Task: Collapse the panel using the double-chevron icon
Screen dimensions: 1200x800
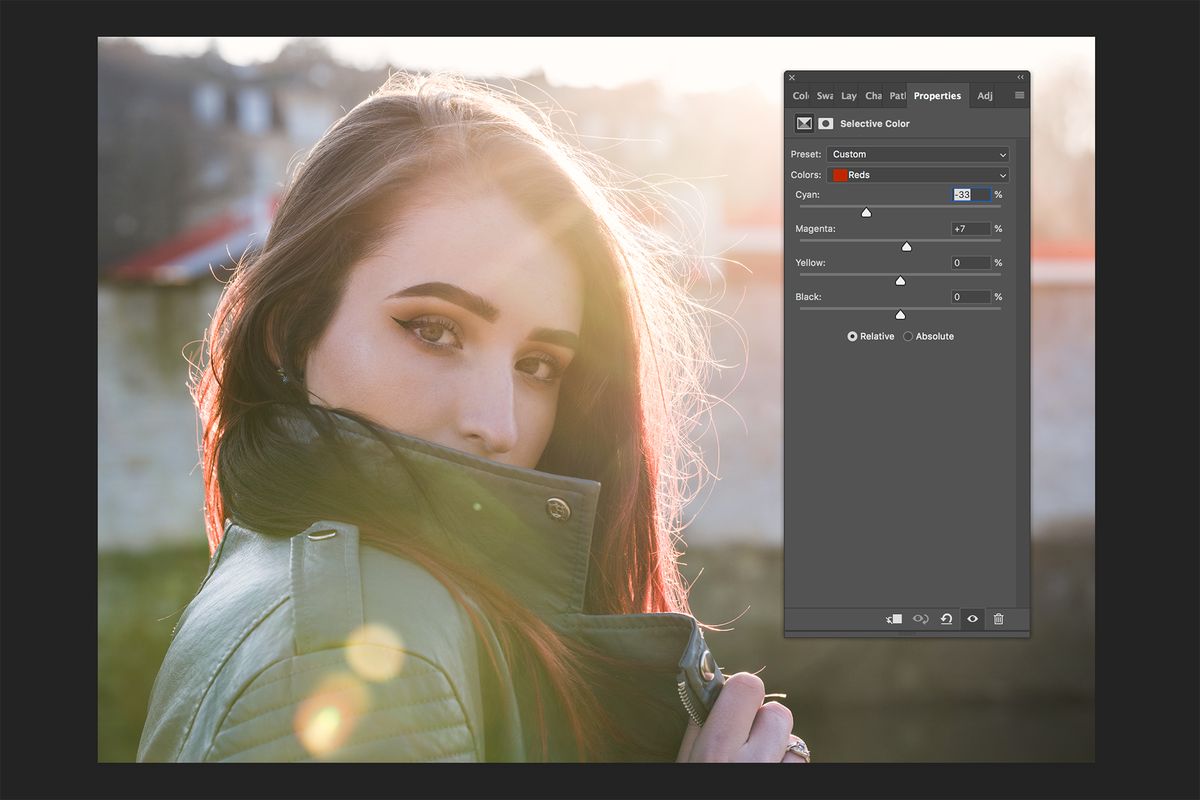Action: tap(1020, 77)
